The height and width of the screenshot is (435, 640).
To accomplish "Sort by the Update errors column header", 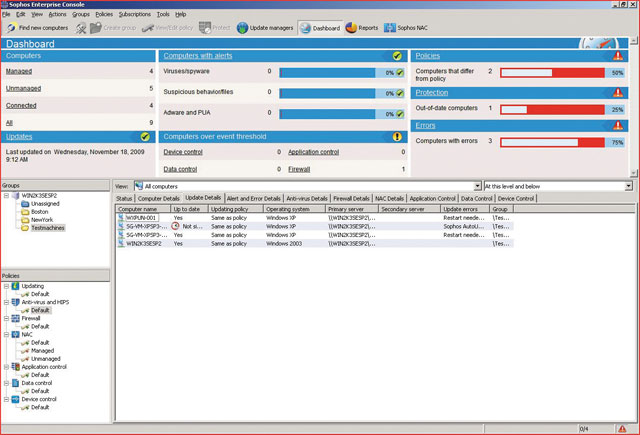I will [465, 209].
